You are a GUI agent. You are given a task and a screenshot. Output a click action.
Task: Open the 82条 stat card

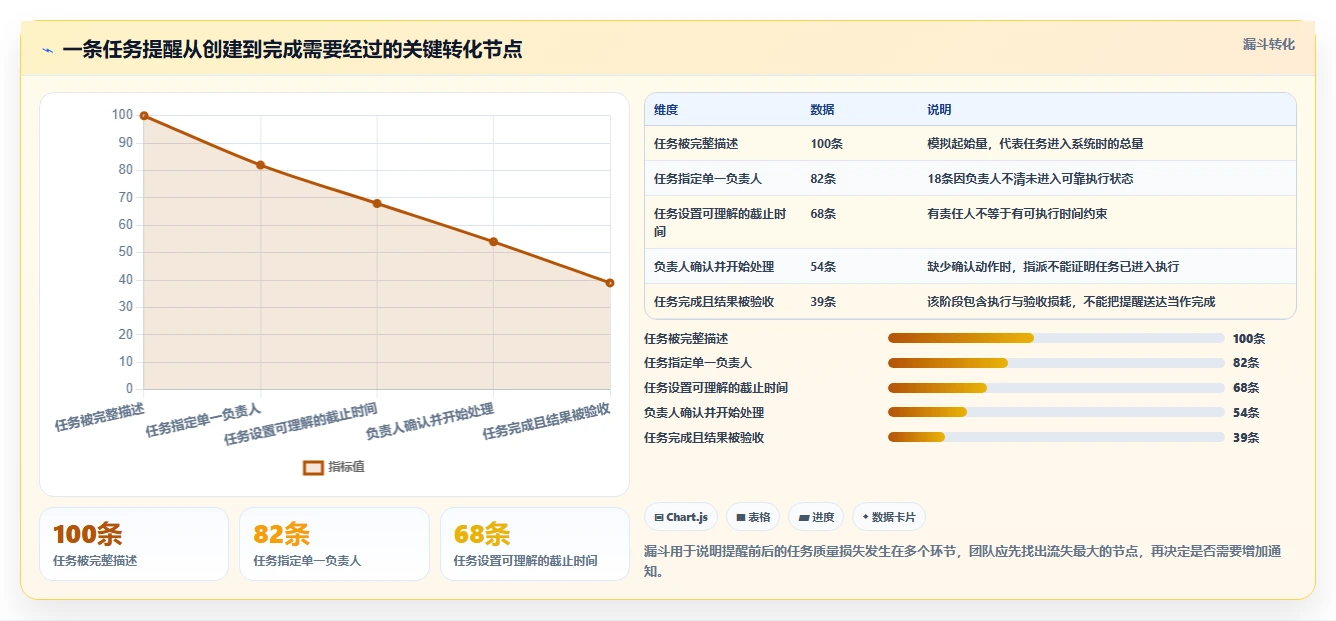click(334, 544)
